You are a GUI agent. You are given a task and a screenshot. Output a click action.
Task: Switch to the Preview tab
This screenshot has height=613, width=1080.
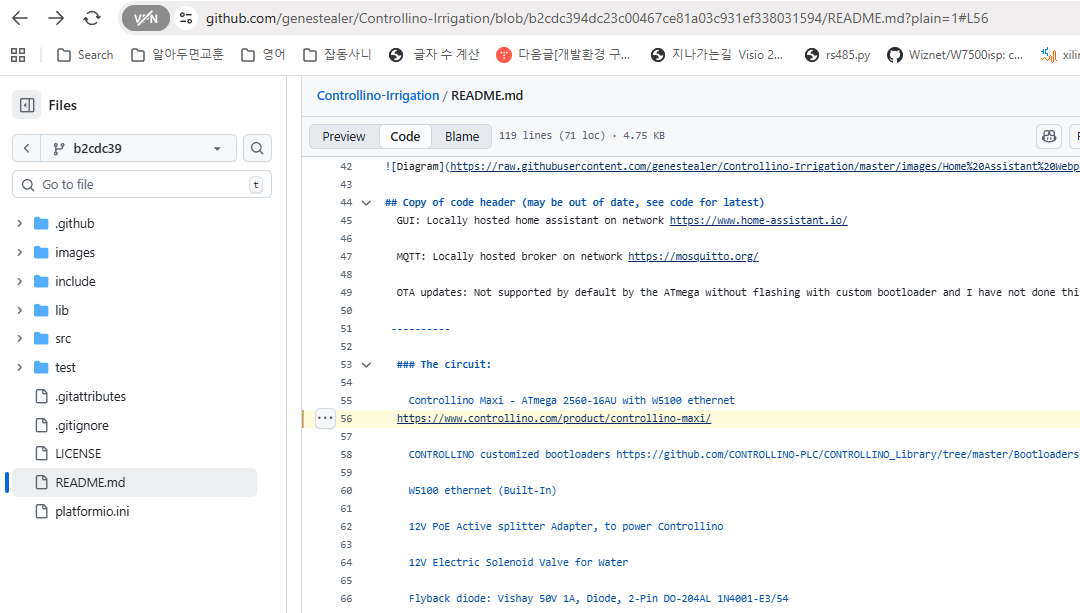click(x=344, y=136)
